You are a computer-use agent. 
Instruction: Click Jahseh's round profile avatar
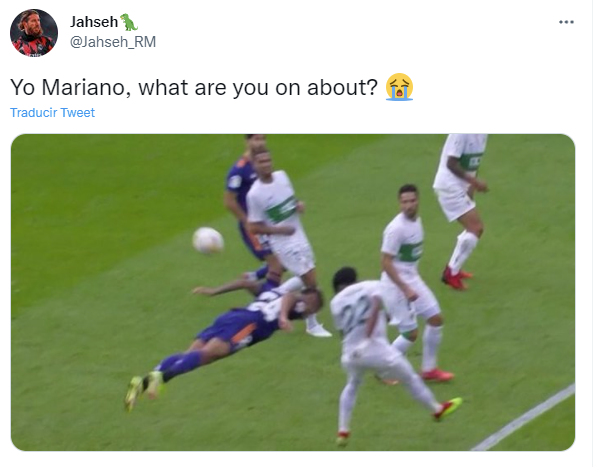(34, 33)
